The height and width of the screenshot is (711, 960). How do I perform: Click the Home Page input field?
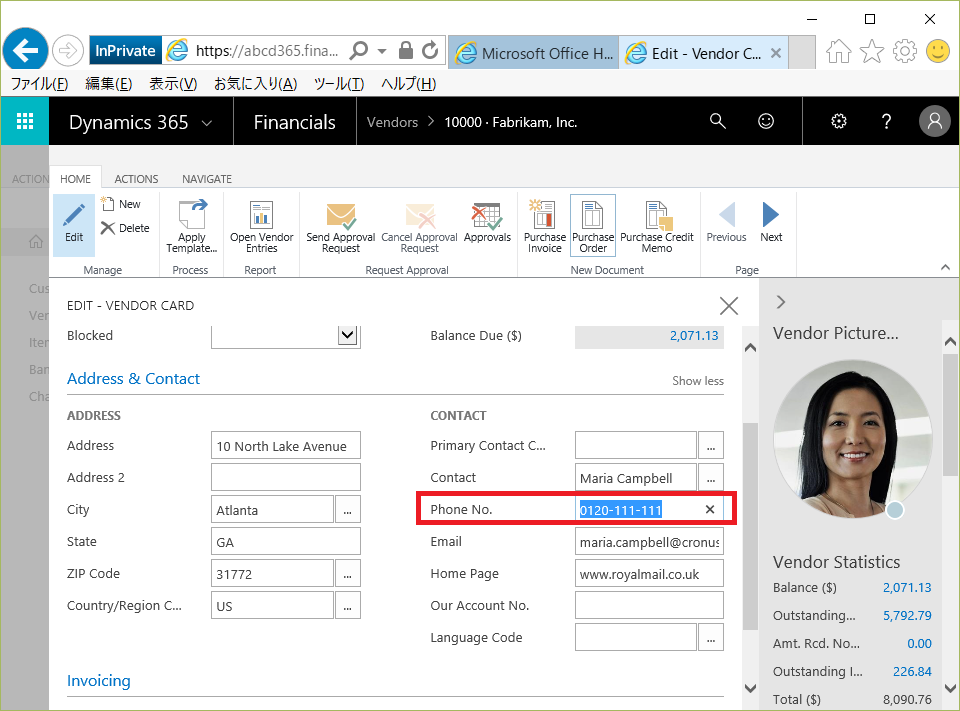(649, 574)
